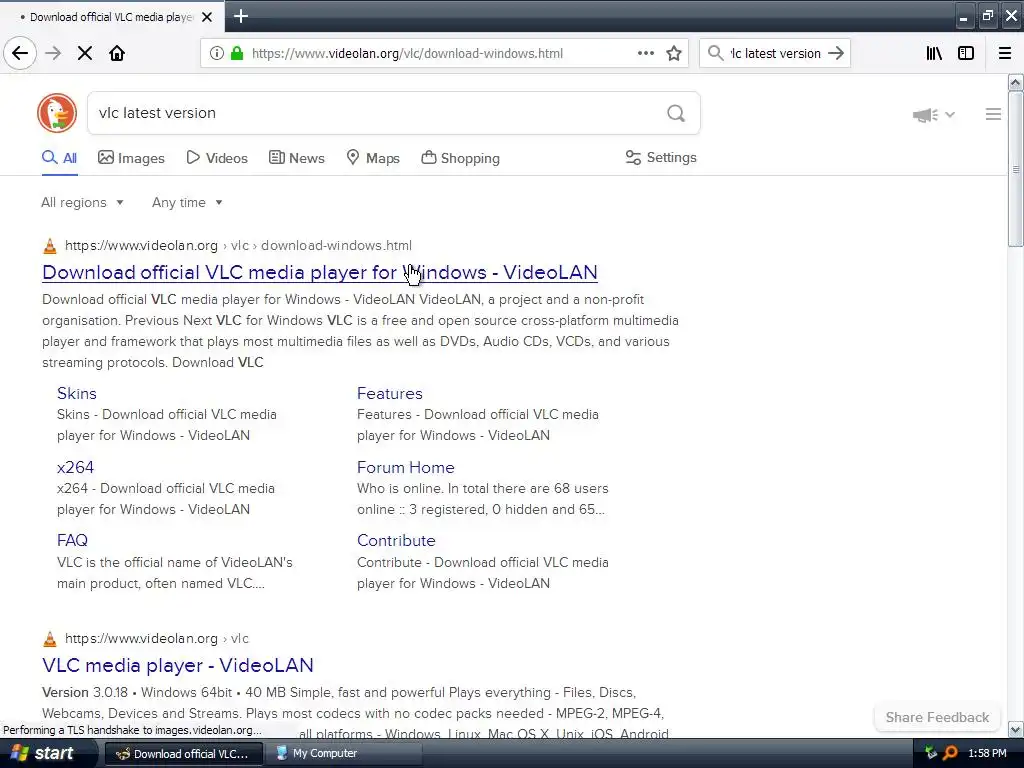Open page actions three-dot menu
The height and width of the screenshot is (768, 1024).
coord(645,53)
